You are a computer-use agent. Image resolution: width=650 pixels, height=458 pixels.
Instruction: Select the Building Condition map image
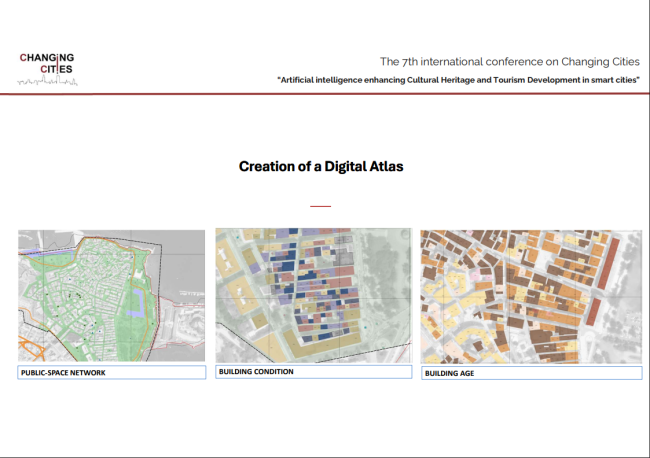coord(314,296)
